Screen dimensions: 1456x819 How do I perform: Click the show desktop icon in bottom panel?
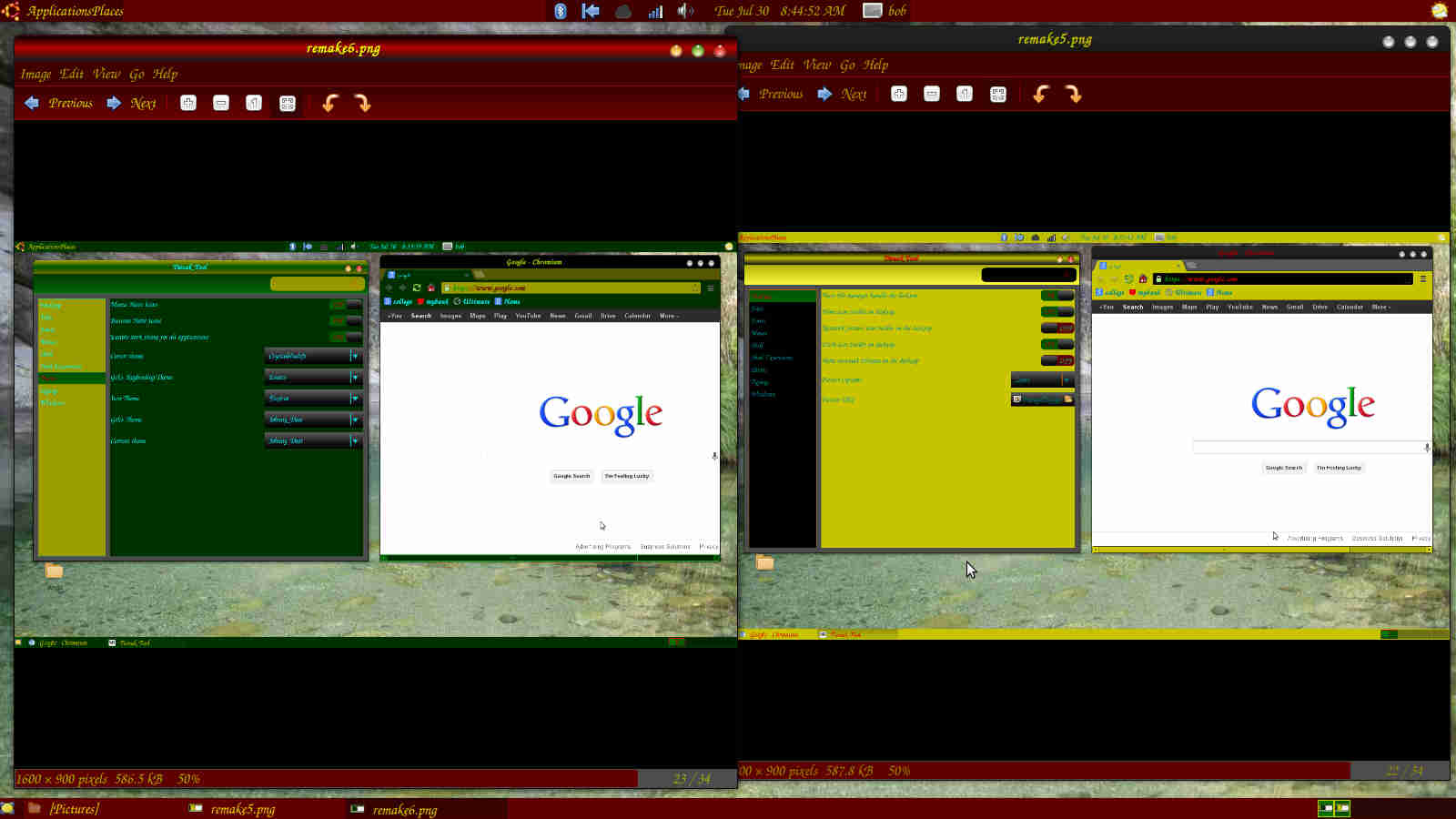[8, 808]
